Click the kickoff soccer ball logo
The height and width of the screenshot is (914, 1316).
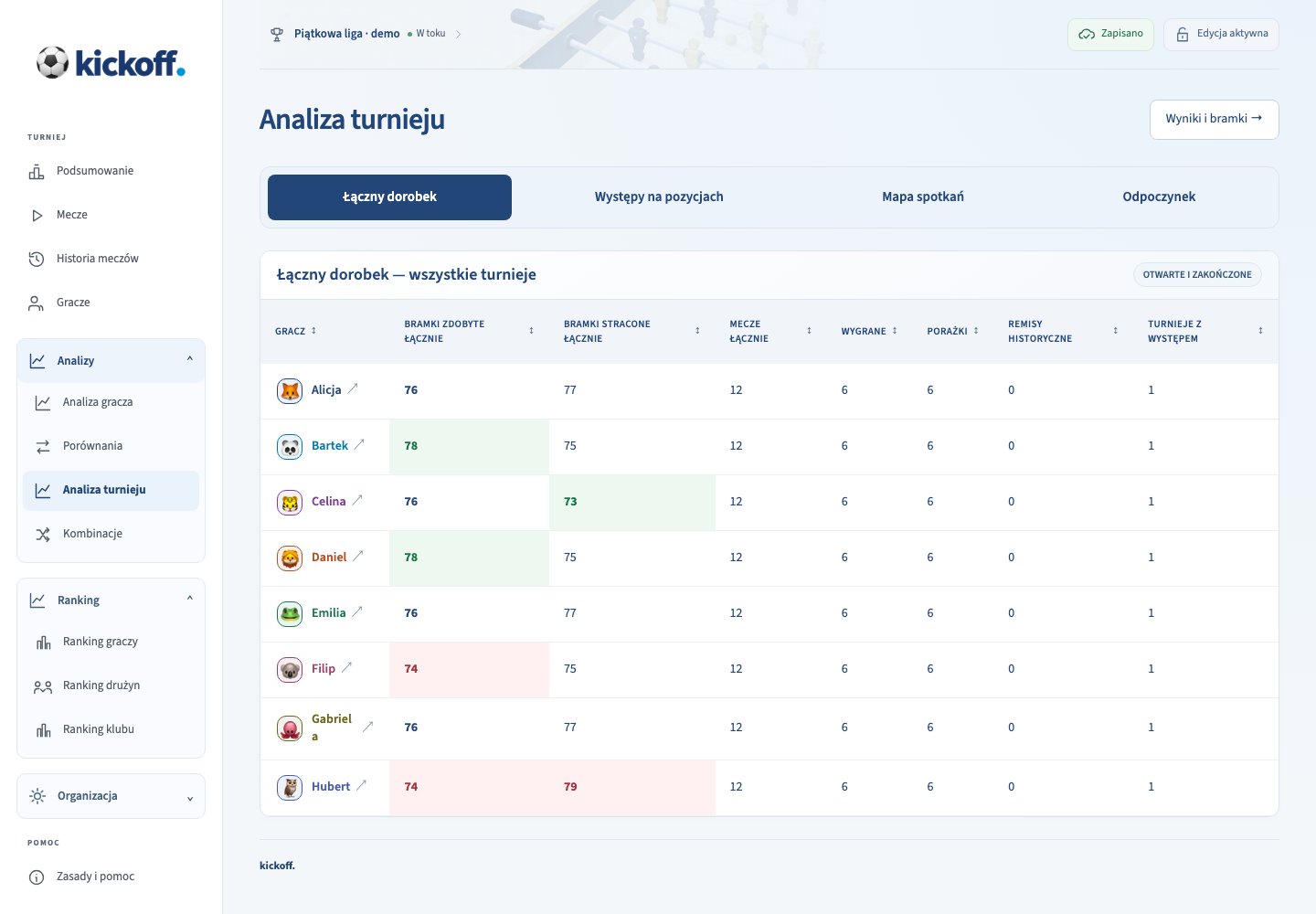[x=53, y=62]
